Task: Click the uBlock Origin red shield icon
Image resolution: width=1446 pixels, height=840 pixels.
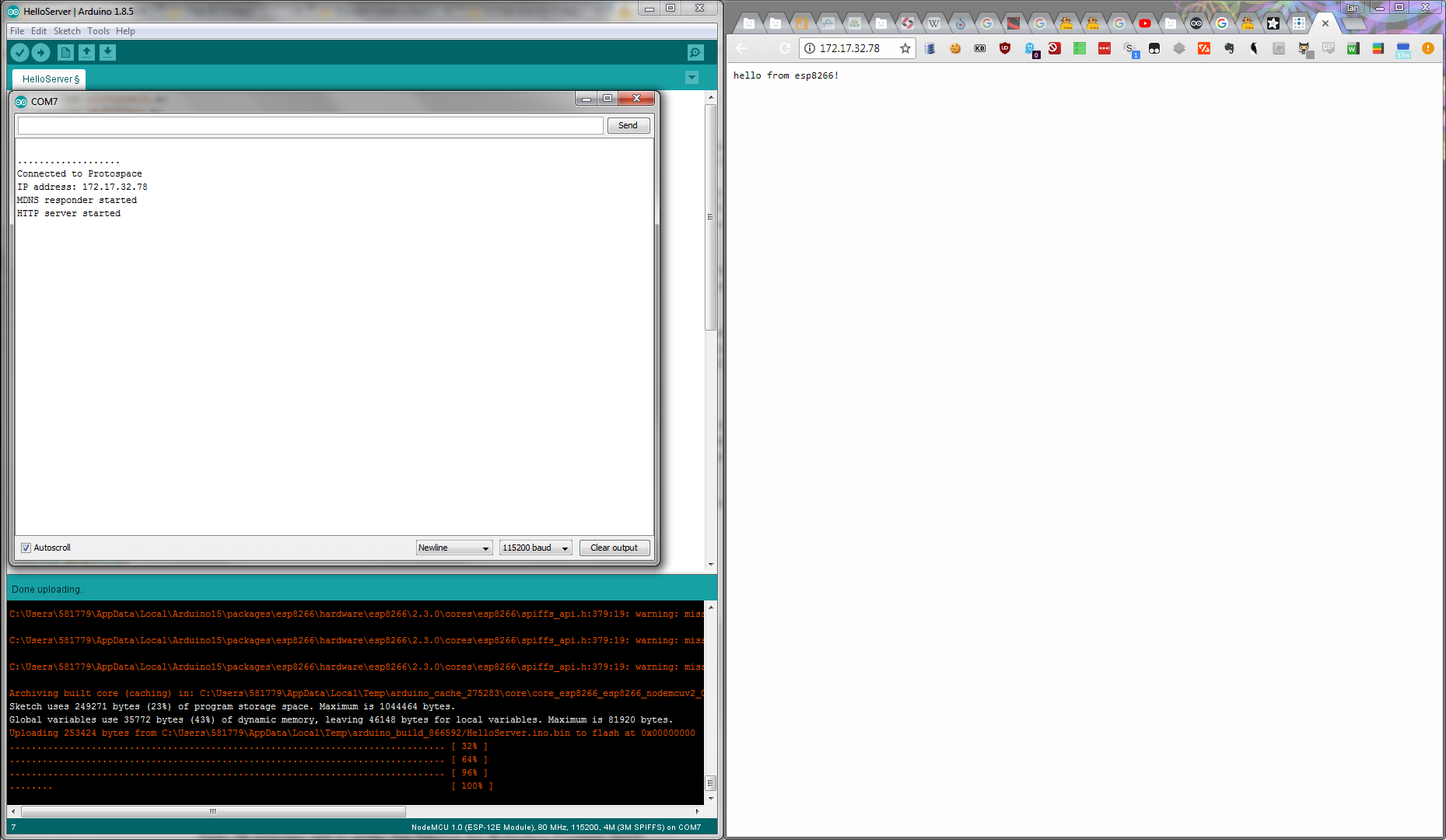Action: point(1005,48)
